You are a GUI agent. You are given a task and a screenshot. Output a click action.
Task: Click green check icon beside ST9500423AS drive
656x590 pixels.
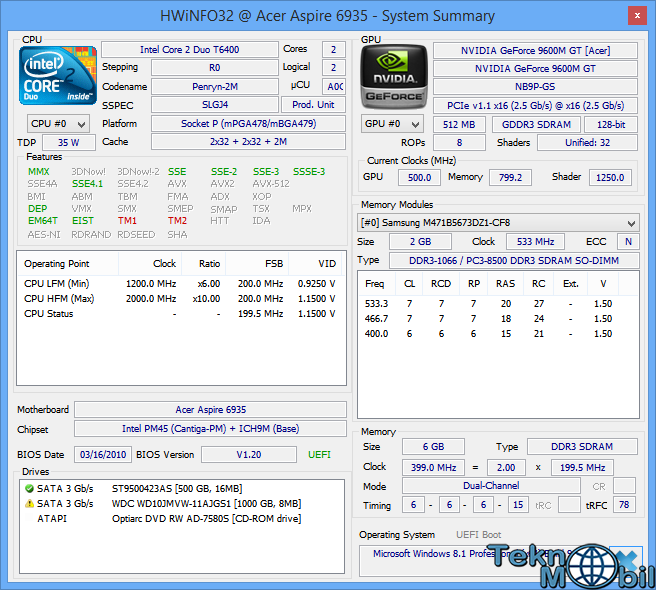(29, 488)
